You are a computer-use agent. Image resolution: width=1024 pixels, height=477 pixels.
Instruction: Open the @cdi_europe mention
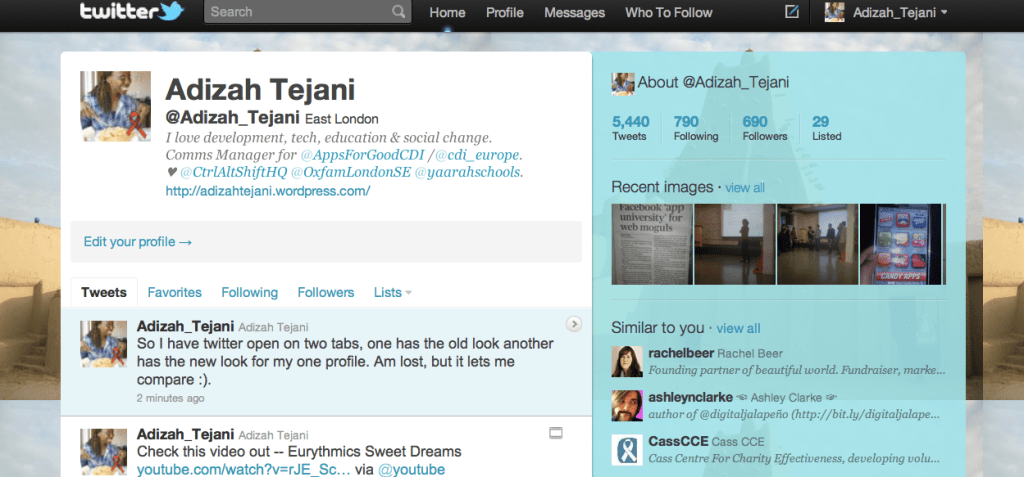coord(477,156)
